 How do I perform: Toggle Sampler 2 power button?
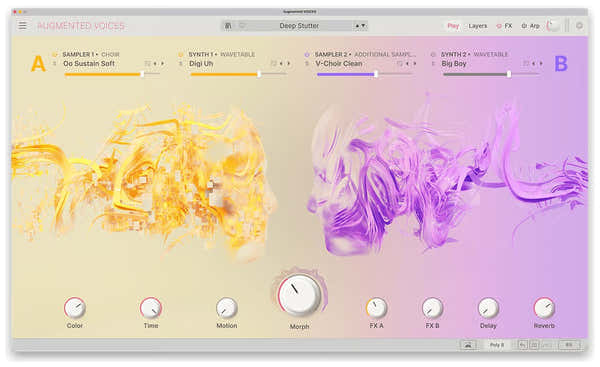click(307, 55)
